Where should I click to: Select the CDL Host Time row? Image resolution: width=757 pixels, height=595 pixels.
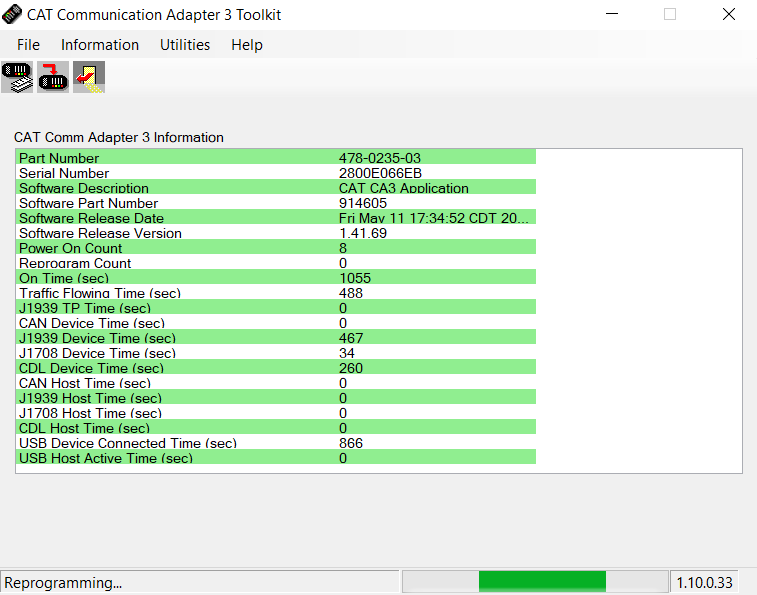tap(276, 427)
